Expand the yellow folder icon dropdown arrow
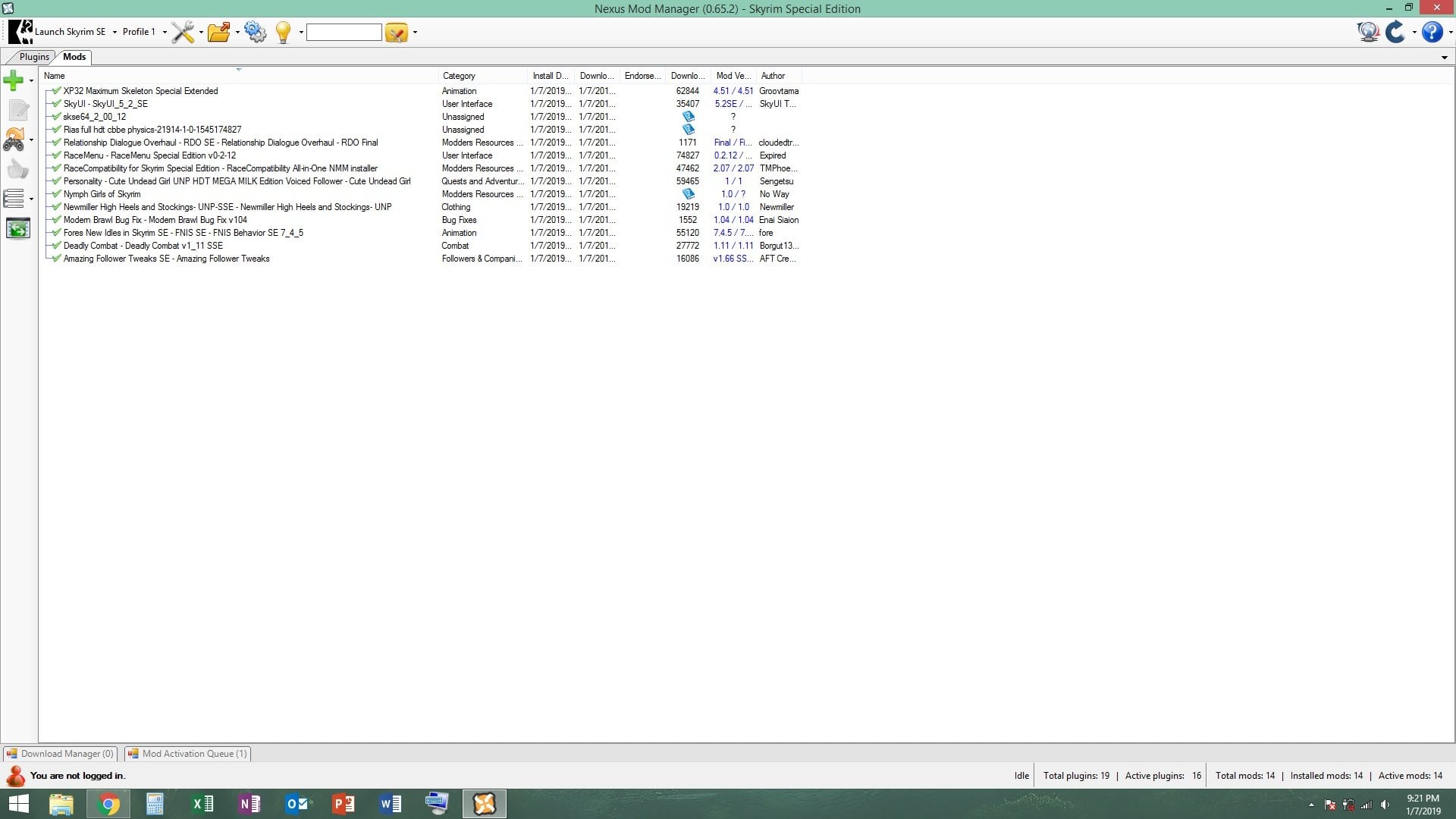The height and width of the screenshot is (819, 1456). pos(415,32)
